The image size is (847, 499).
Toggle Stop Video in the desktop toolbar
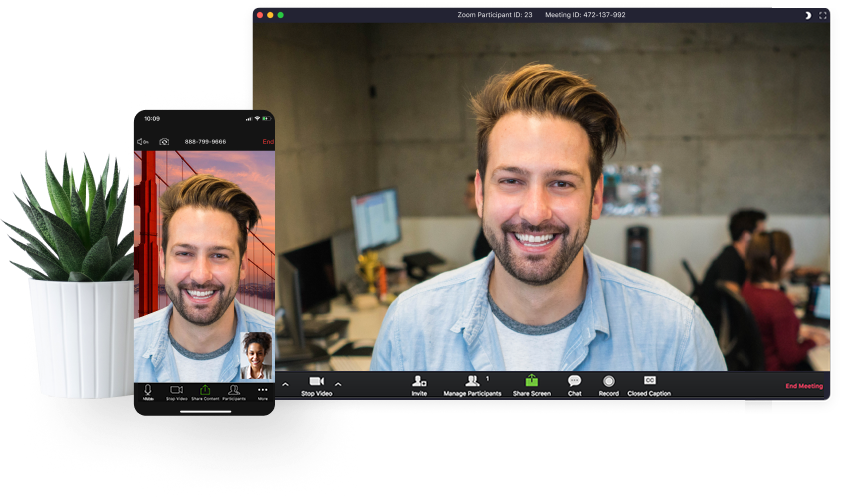(316, 383)
